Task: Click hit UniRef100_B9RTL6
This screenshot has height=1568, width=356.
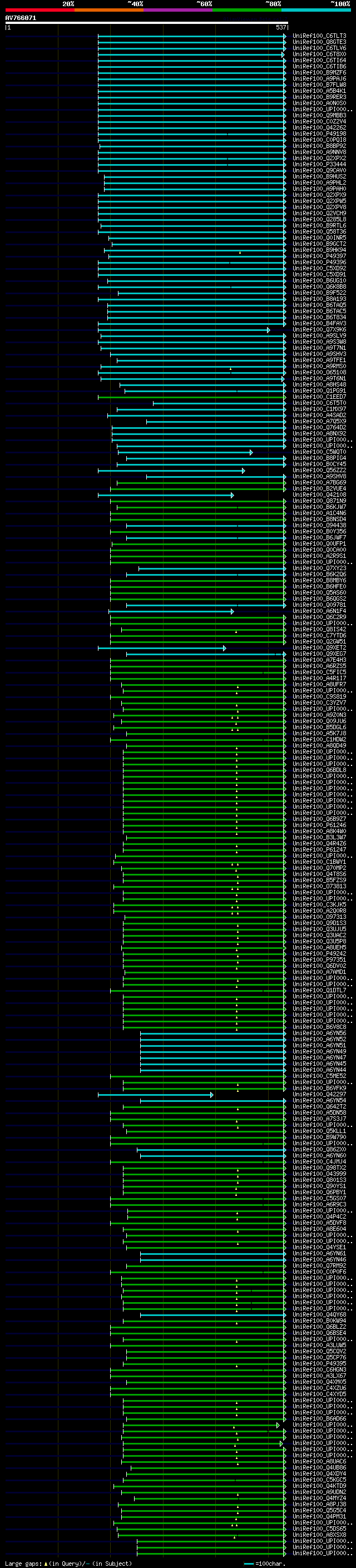Action: (319, 226)
